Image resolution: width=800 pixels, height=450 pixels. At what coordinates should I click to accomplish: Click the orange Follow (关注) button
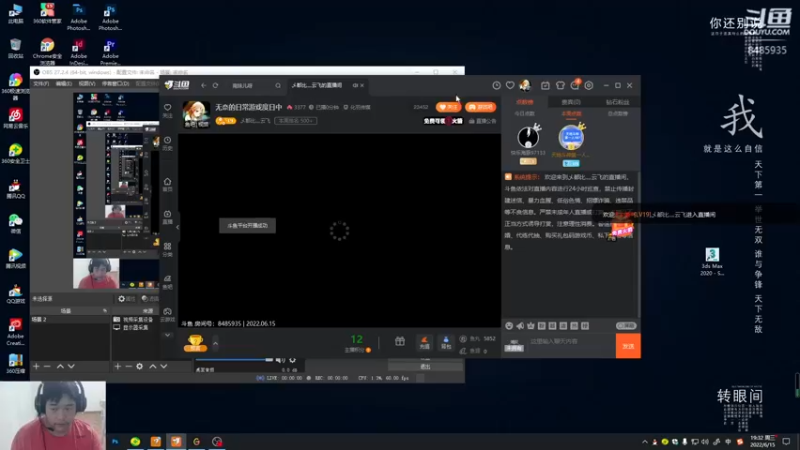(x=448, y=107)
